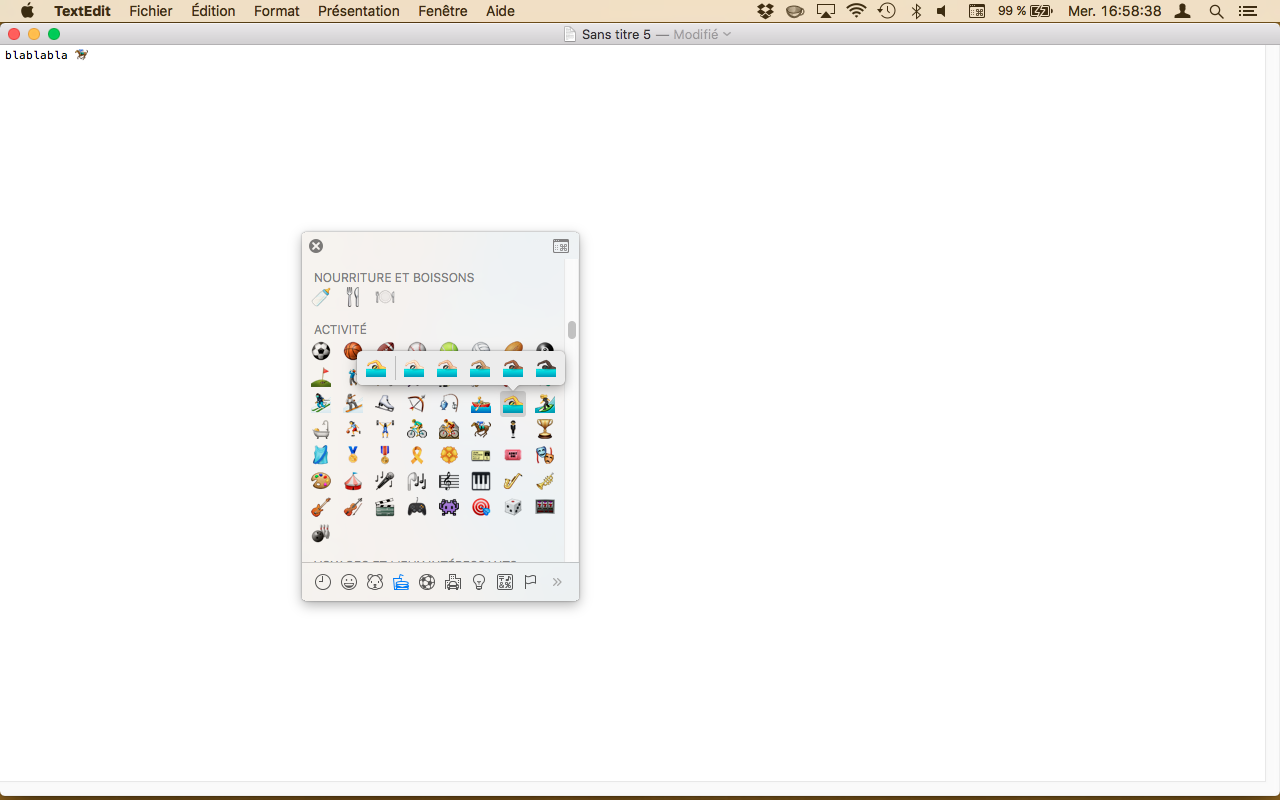The image size is (1280, 800).
Task: Insert the theater masks emoji
Action: point(545,455)
